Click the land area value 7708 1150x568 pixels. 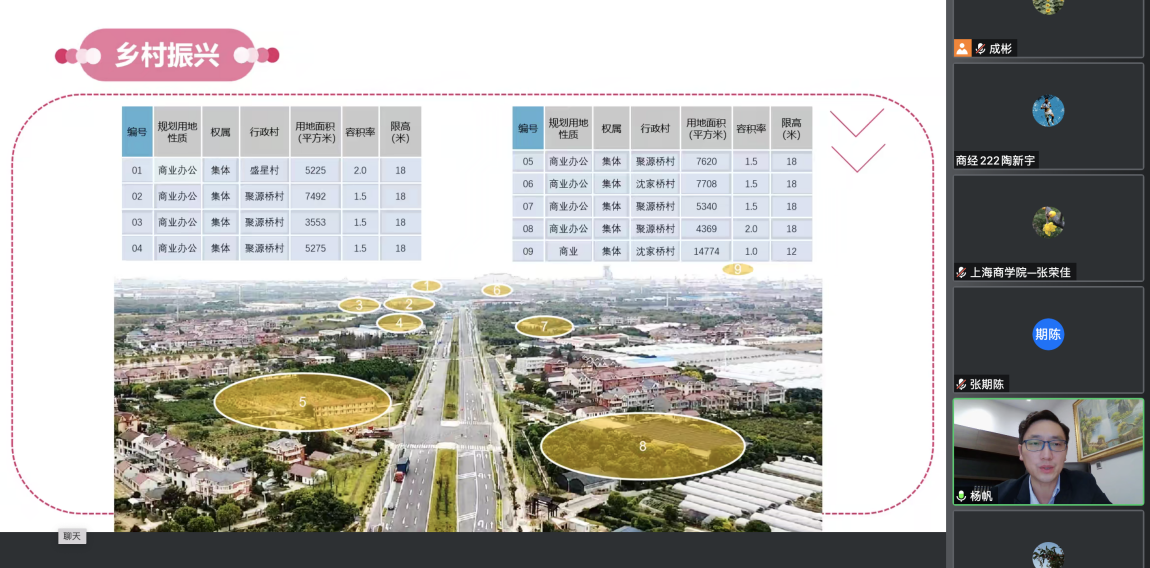click(706, 184)
